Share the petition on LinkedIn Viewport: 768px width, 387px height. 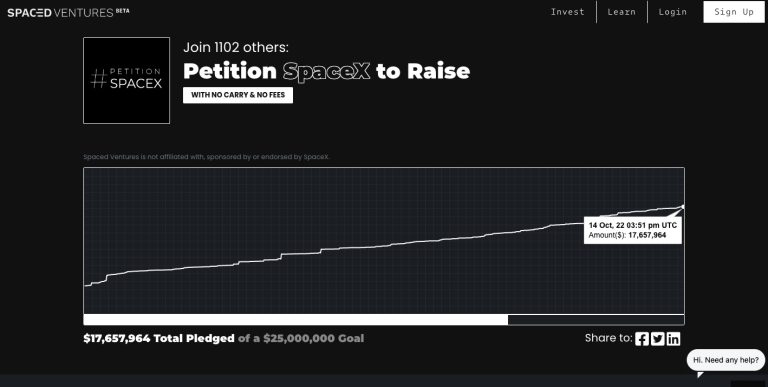tap(673, 339)
